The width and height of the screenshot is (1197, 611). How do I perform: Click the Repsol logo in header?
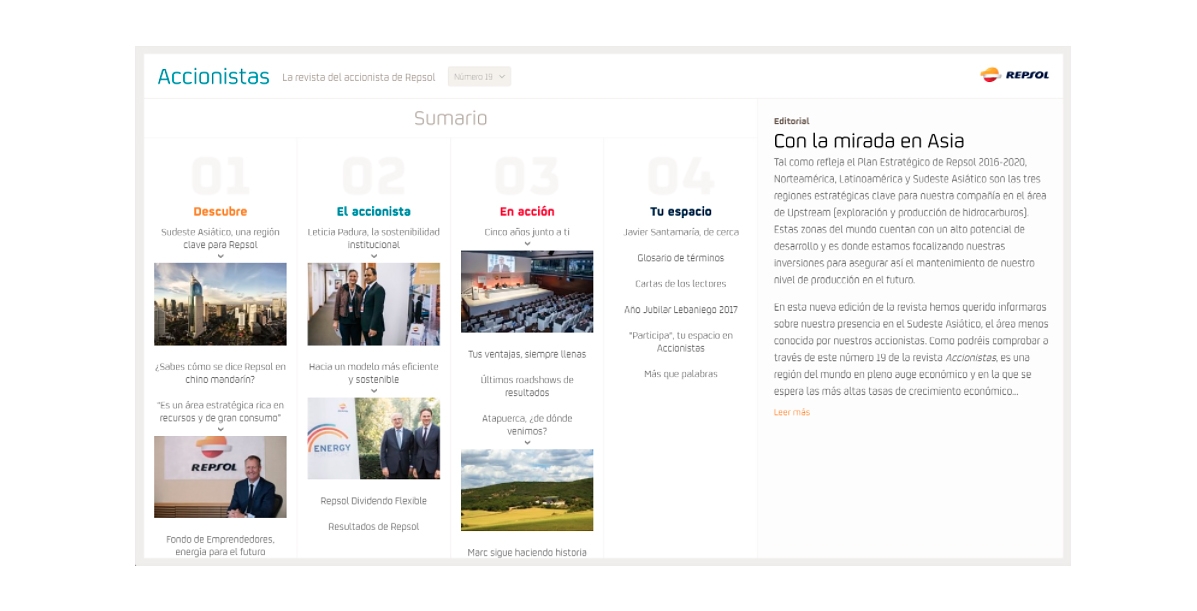click(x=1015, y=75)
